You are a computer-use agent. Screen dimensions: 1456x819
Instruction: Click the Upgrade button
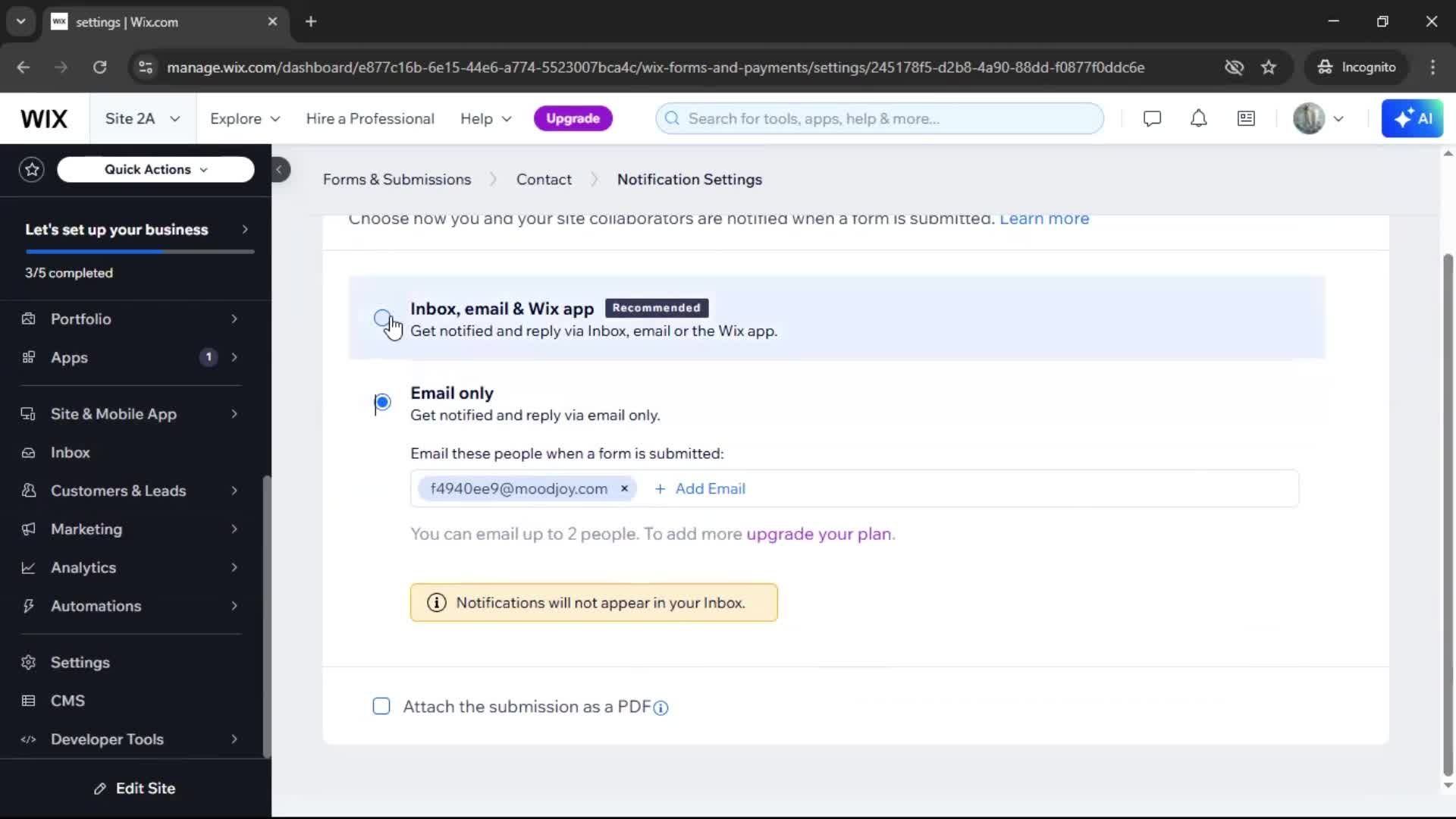pos(573,119)
